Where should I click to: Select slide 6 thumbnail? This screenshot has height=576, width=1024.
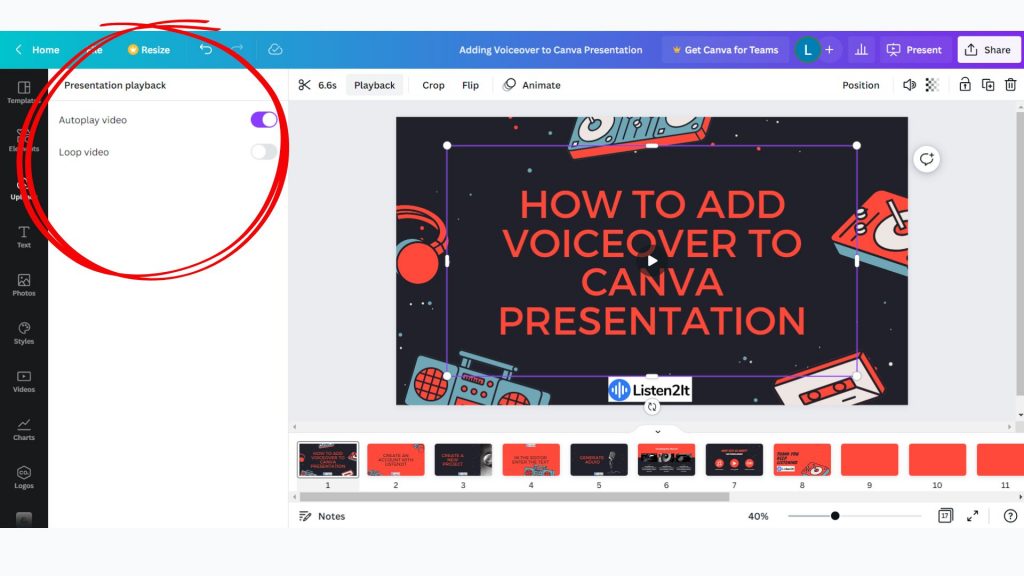666,460
